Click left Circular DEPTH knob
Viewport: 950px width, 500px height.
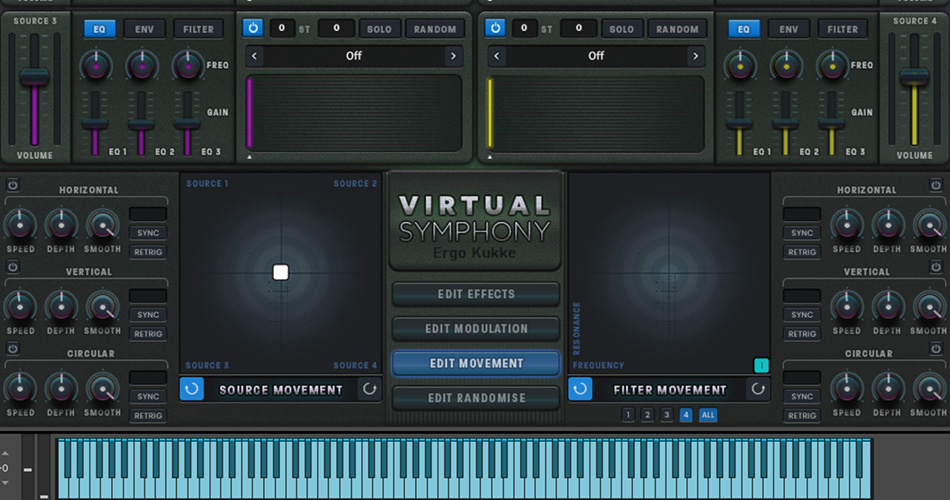[x=61, y=388]
